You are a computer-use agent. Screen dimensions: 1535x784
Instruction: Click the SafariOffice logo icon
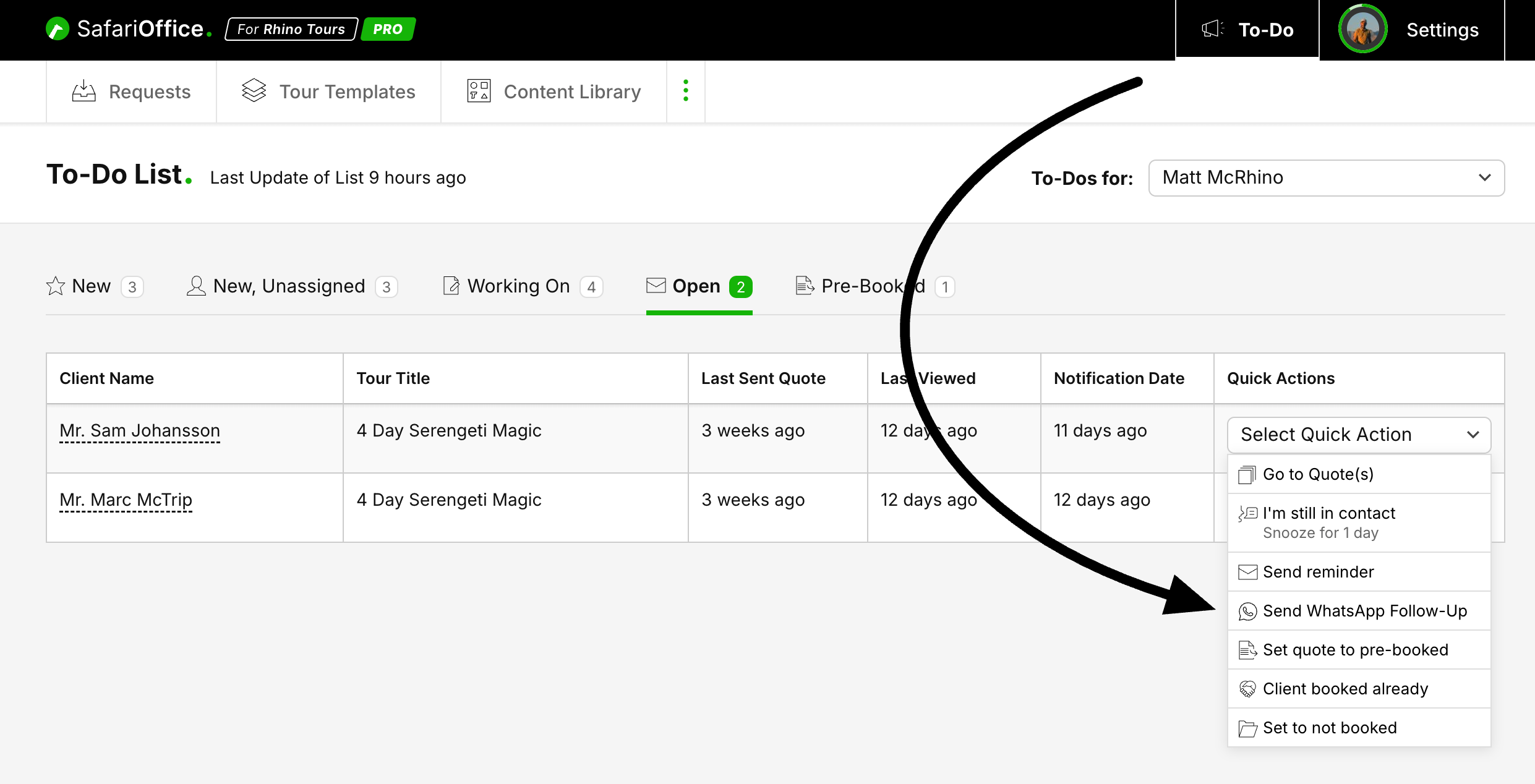point(58,29)
